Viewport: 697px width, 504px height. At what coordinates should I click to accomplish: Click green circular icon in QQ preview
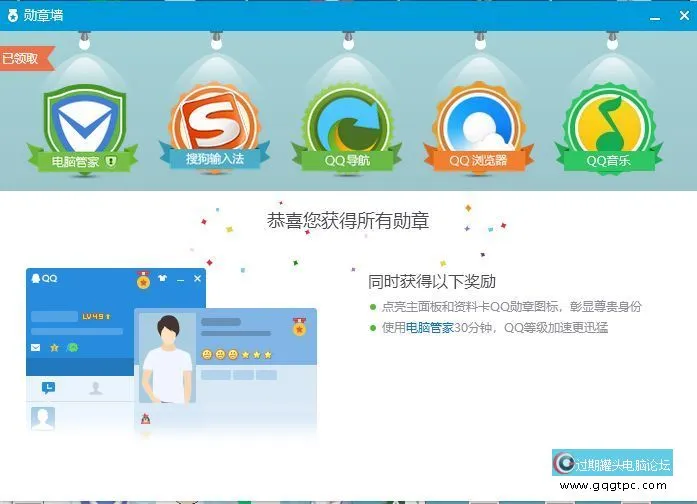pos(72,348)
